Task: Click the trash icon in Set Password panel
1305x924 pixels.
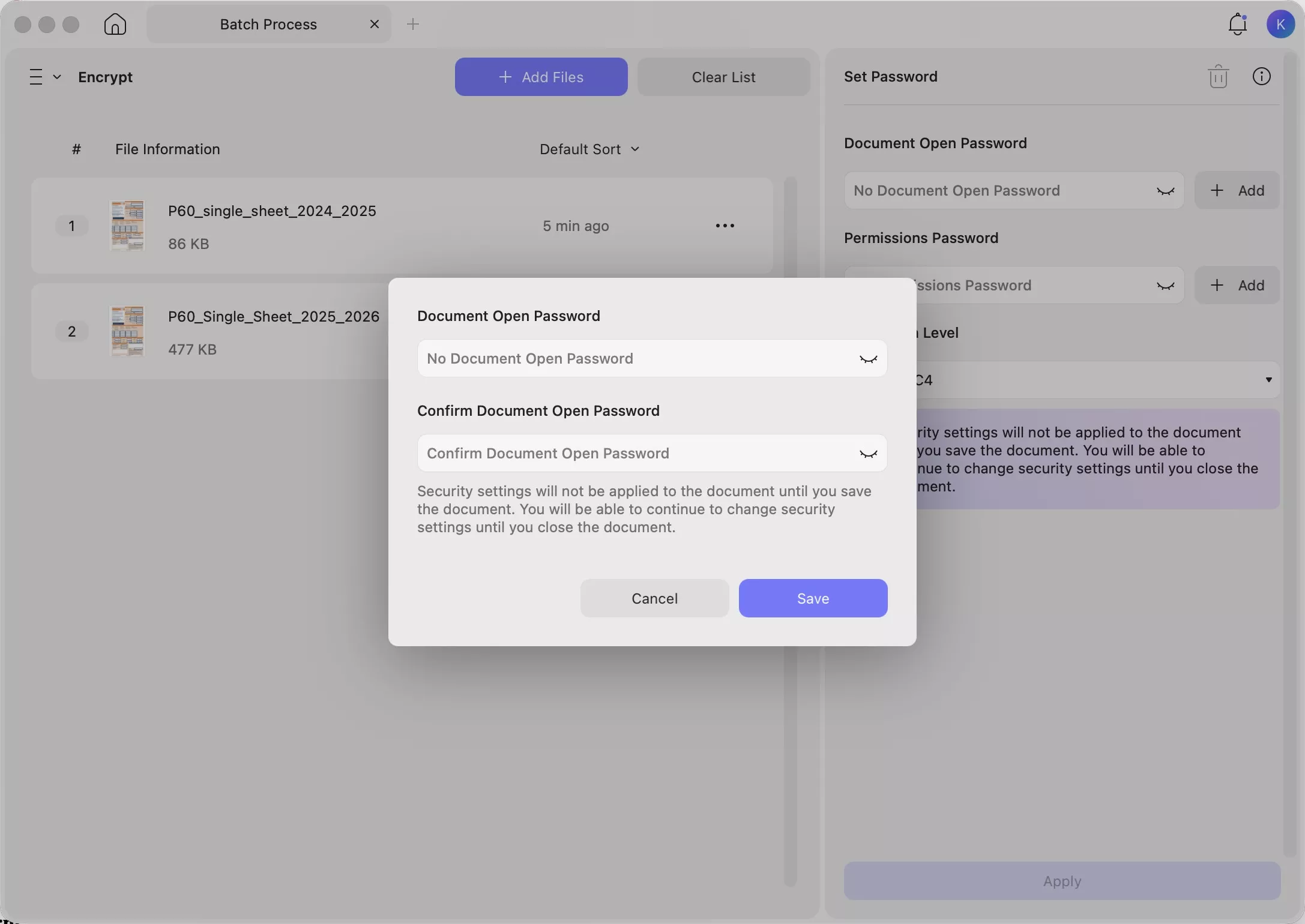Action: pyautogui.click(x=1219, y=76)
